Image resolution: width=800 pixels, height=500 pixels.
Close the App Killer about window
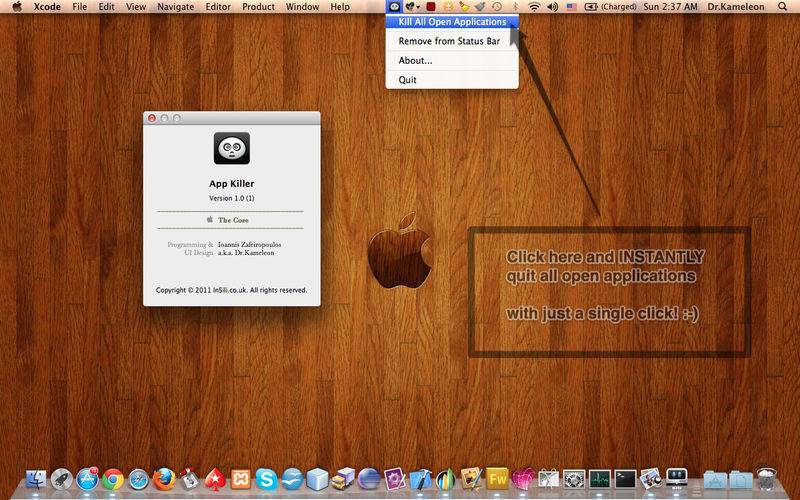(152, 118)
